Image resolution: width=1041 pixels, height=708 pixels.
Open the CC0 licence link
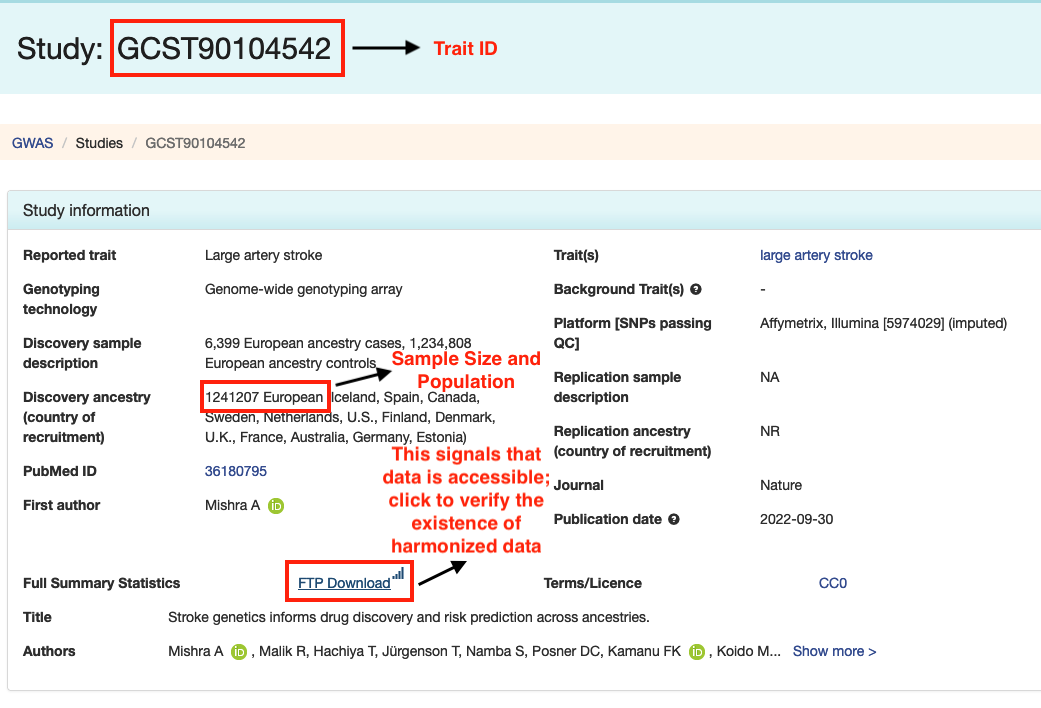(832, 583)
